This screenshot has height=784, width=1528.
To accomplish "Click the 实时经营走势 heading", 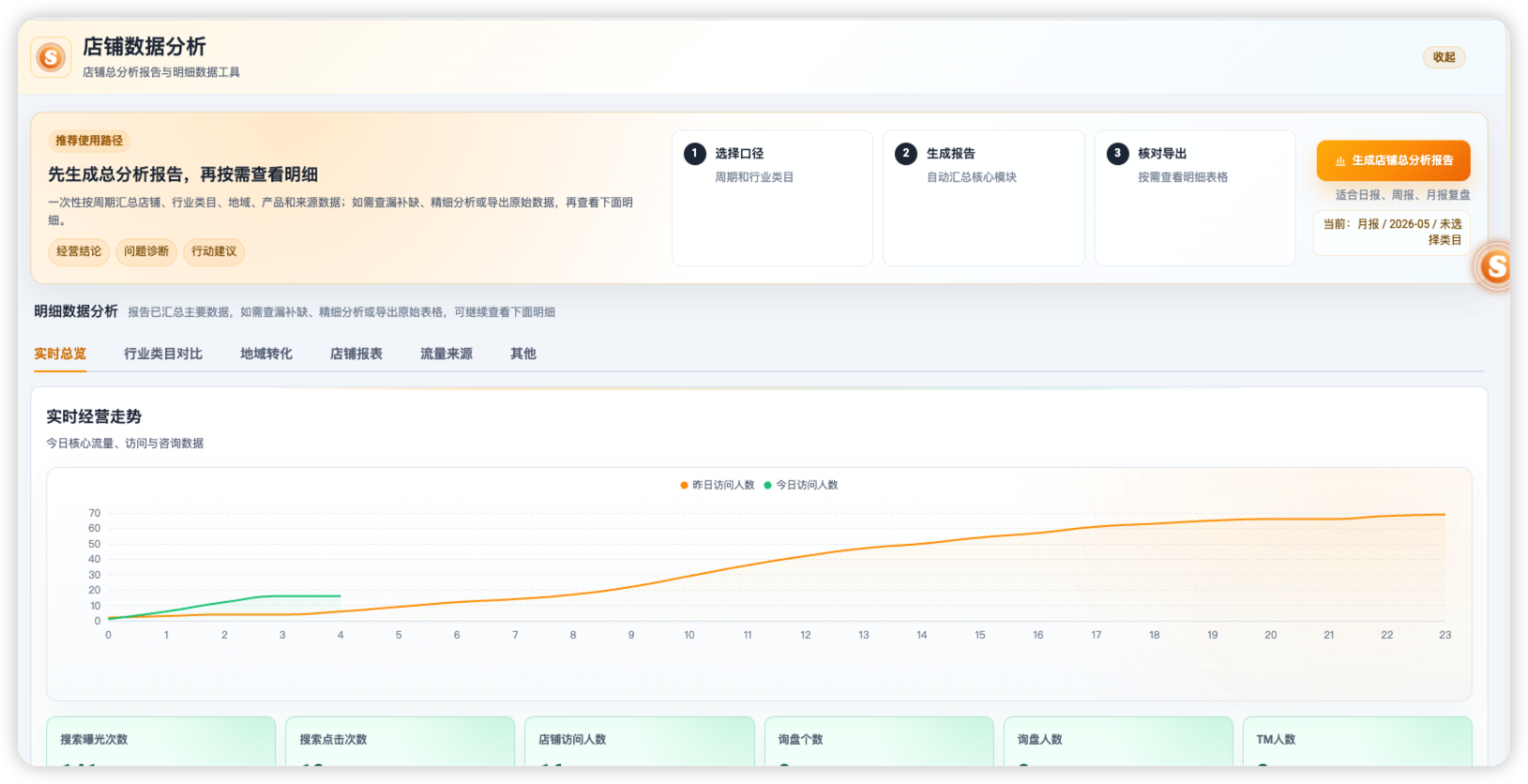I will [94, 416].
